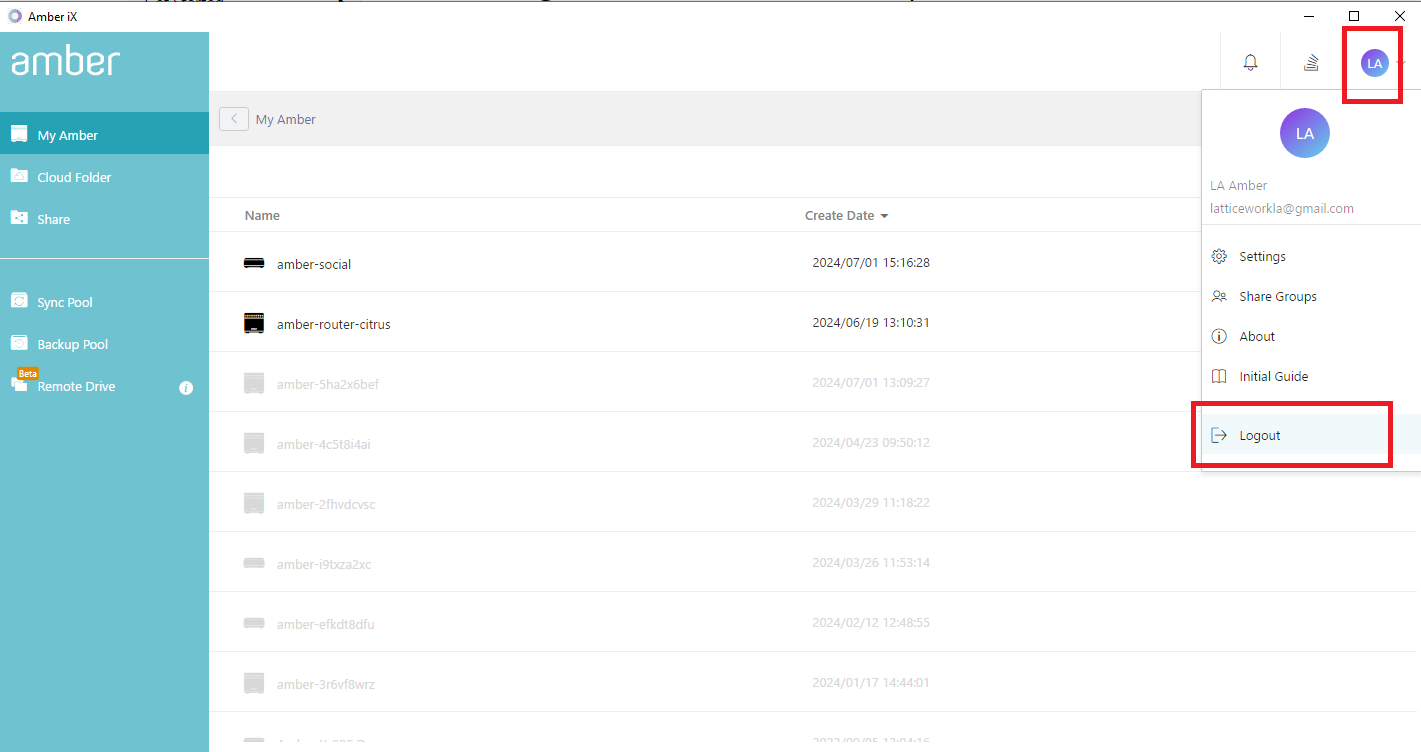The height and width of the screenshot is (752, 1421).
Task: Click the Initial Guide book icon
Action: pyautogui.click(x=1219, y=376)
